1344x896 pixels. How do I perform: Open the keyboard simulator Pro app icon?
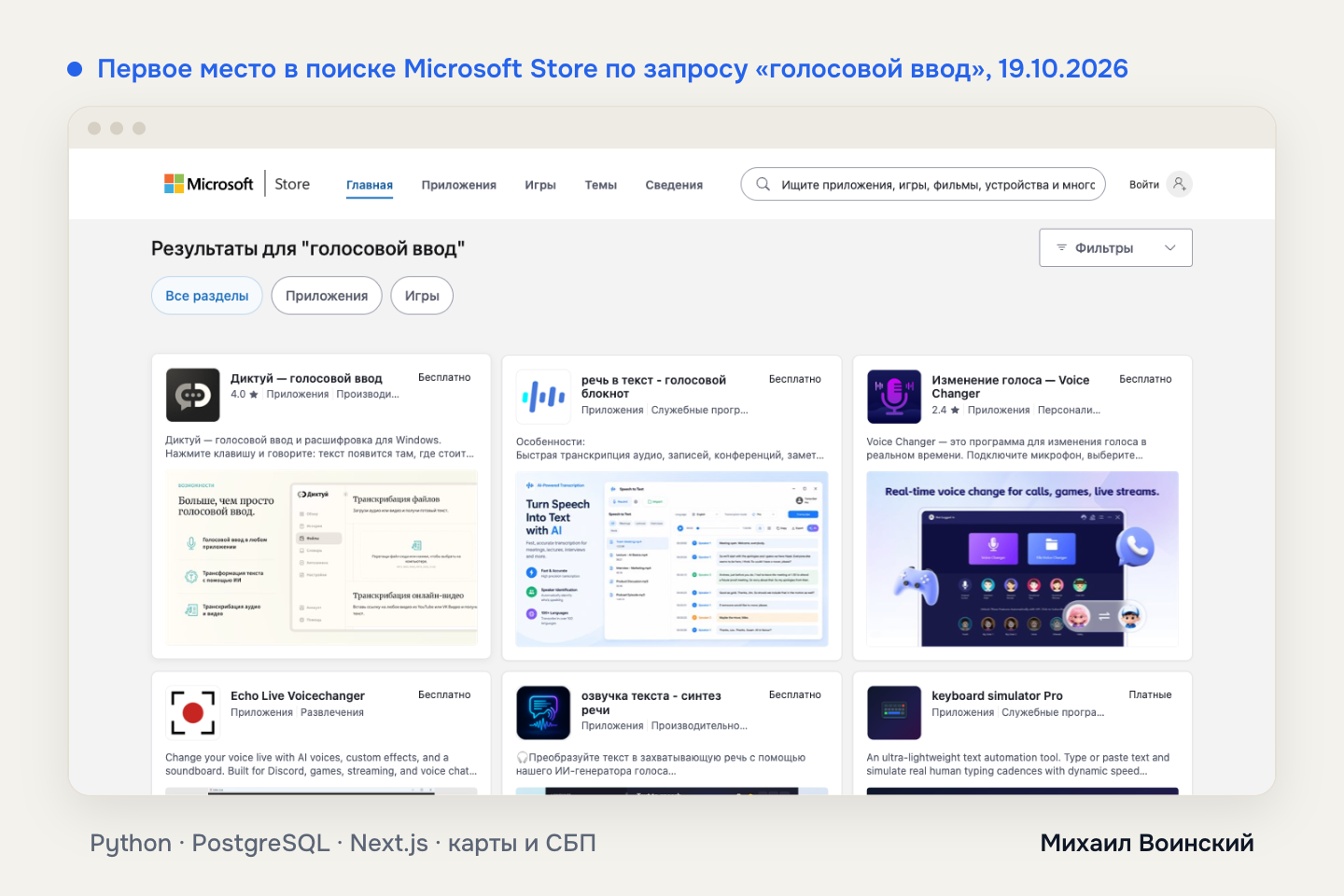coord(894,713)
